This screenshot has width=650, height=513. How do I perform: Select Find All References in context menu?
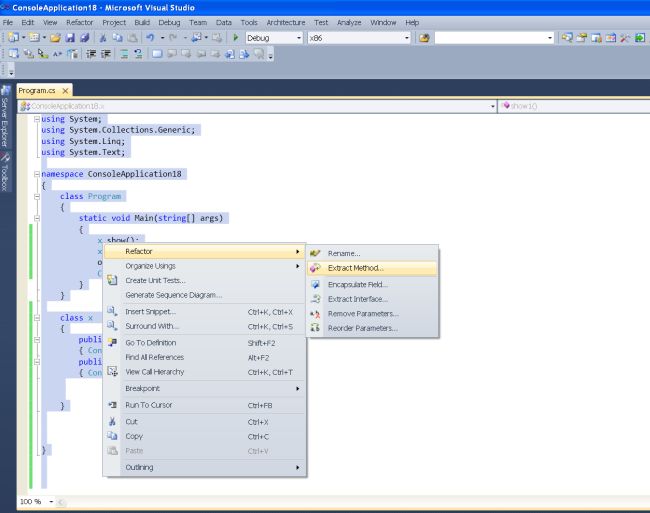[205, 358]
